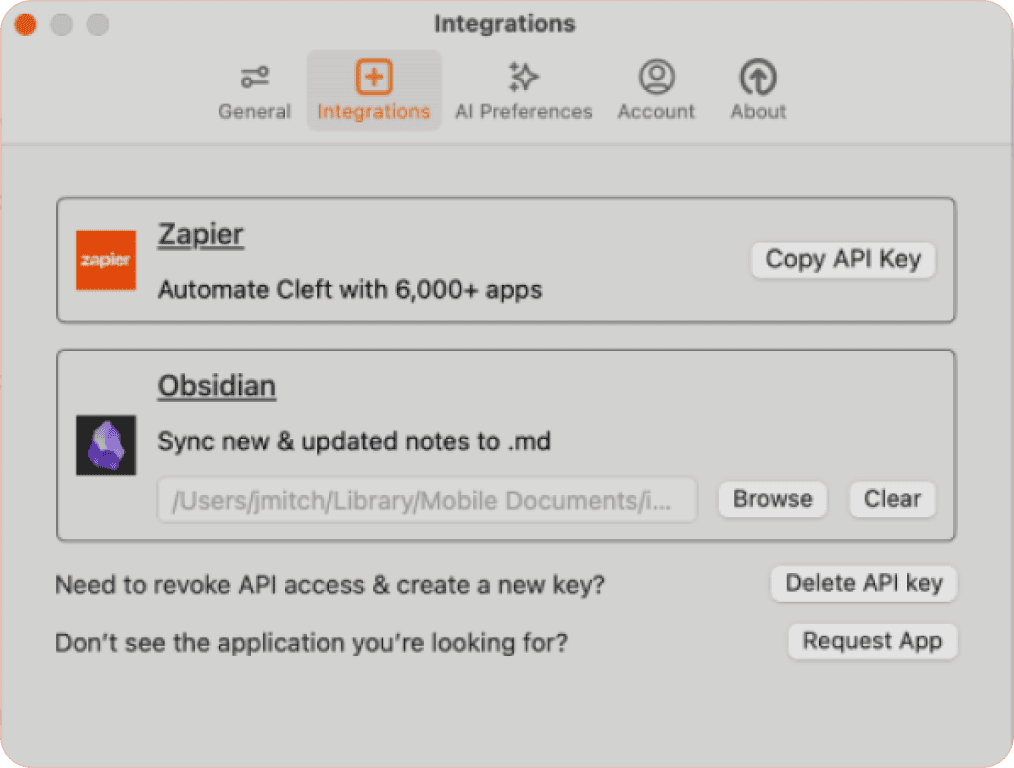Click the purple Obsidian app icon

[x=105, y=446]
